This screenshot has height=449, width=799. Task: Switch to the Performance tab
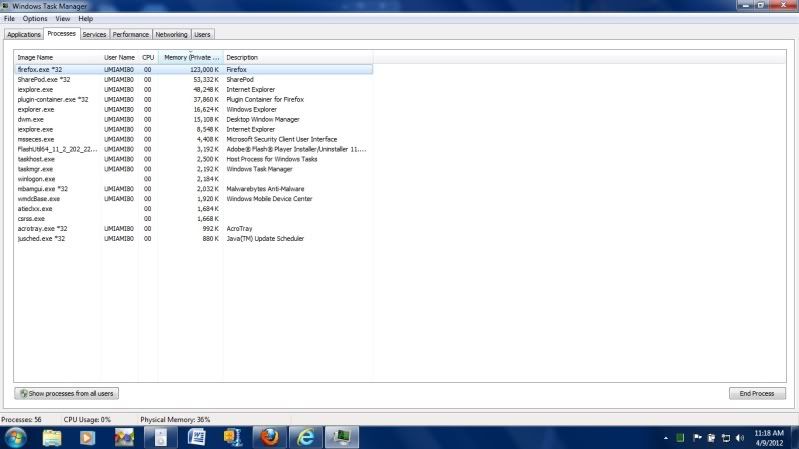[x=130, y=34]
